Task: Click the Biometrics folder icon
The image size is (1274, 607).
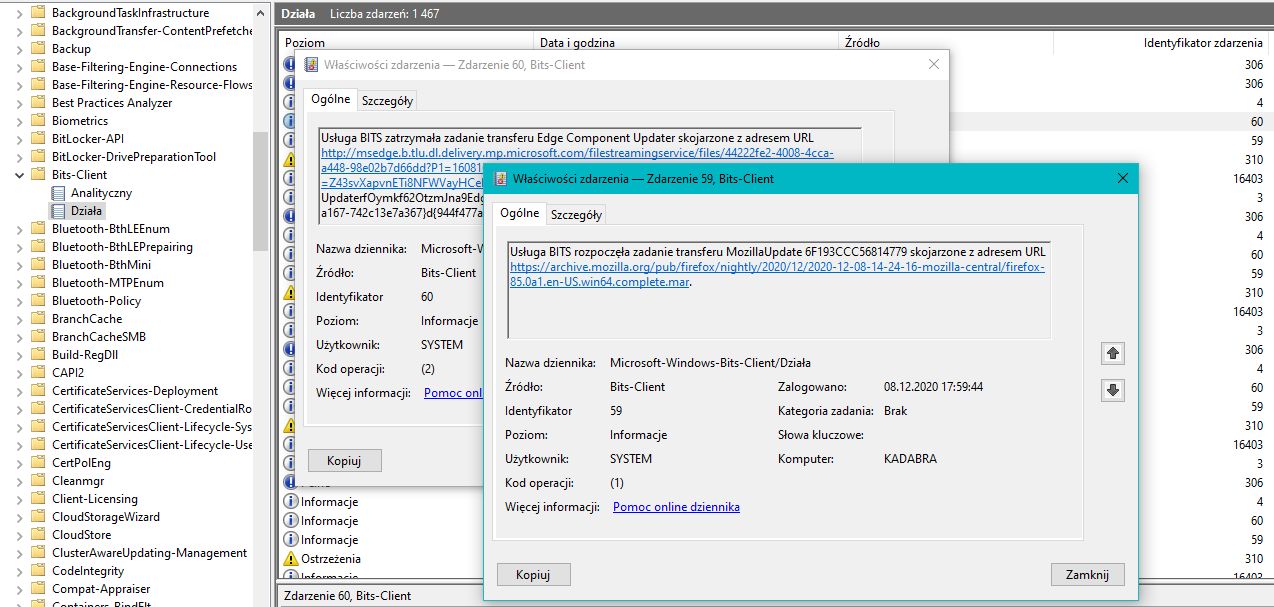Action: click(x=38, y=121)
